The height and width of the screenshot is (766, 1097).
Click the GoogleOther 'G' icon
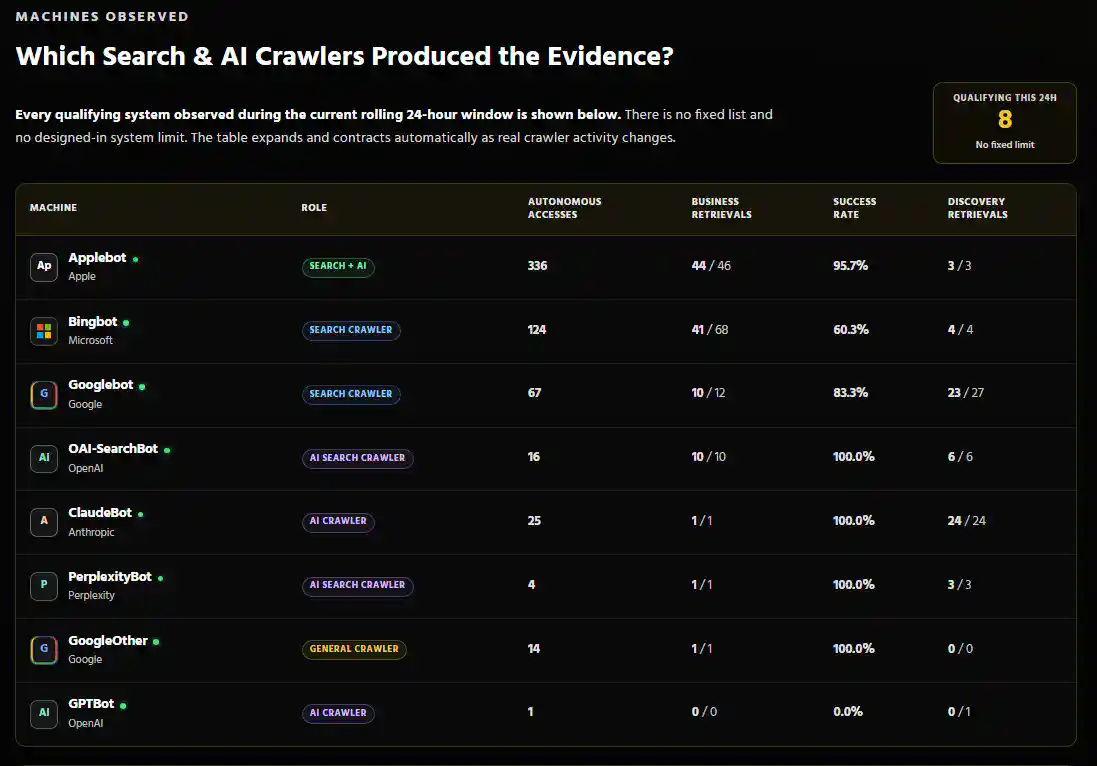pyautogui.click(x=43, y=650)
